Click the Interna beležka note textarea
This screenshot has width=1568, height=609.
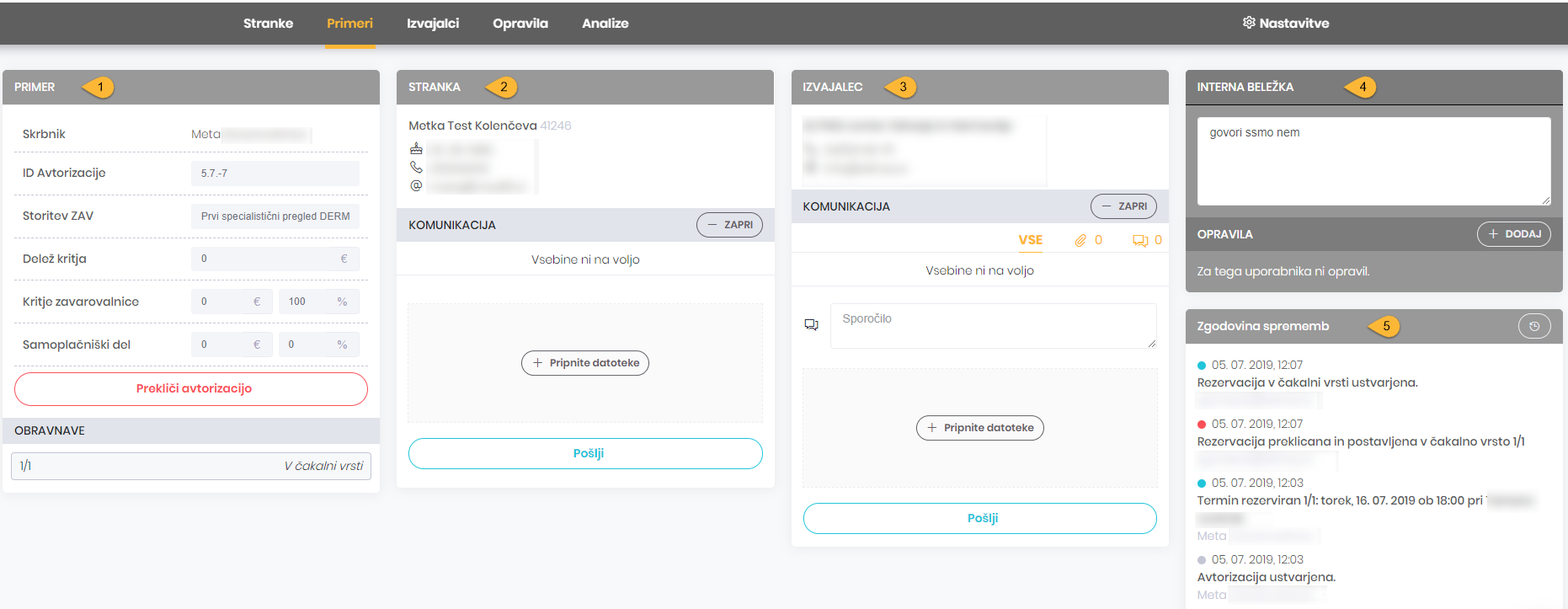(x=1373, y=160)
